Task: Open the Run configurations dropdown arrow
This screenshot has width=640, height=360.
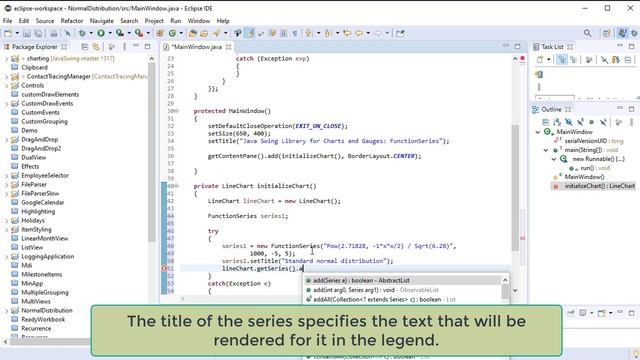Action: pyautogui.click(x=110, y=33)
